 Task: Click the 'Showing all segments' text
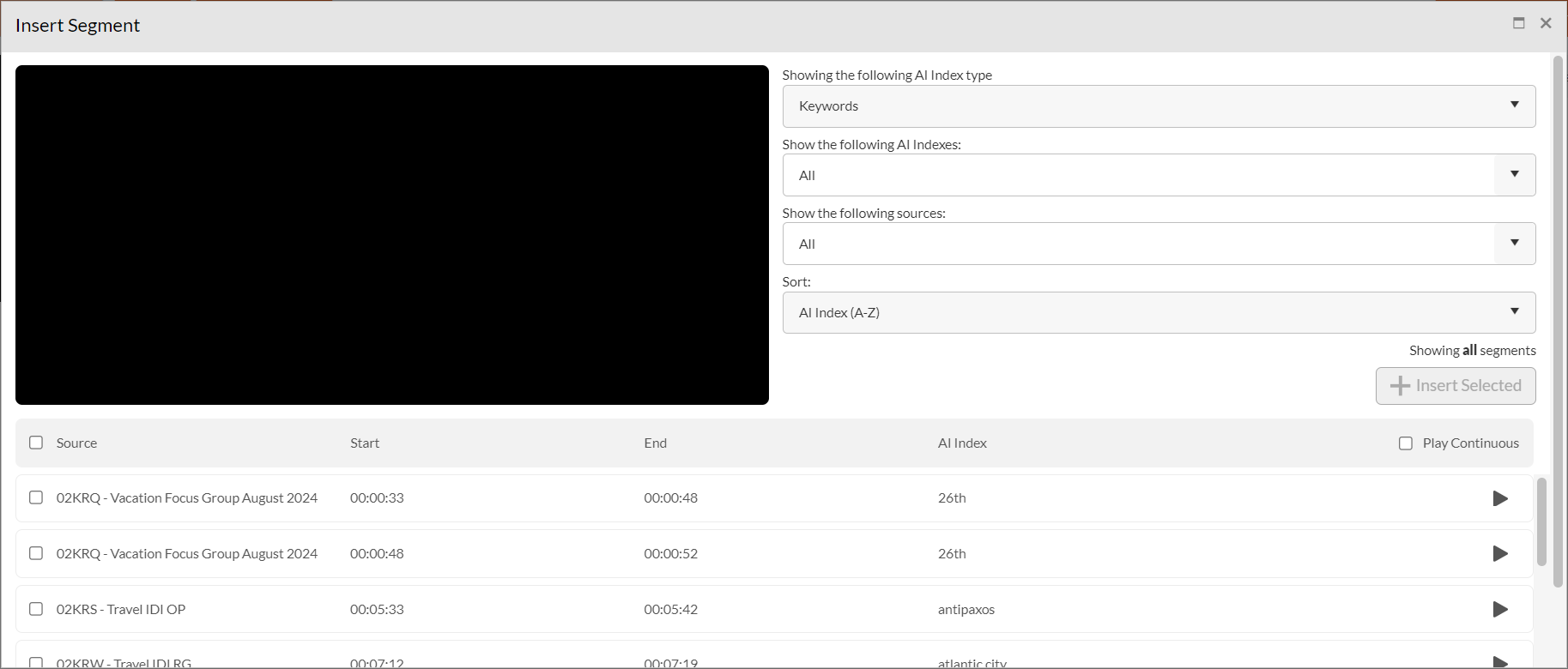click(x=1473, y=351)
